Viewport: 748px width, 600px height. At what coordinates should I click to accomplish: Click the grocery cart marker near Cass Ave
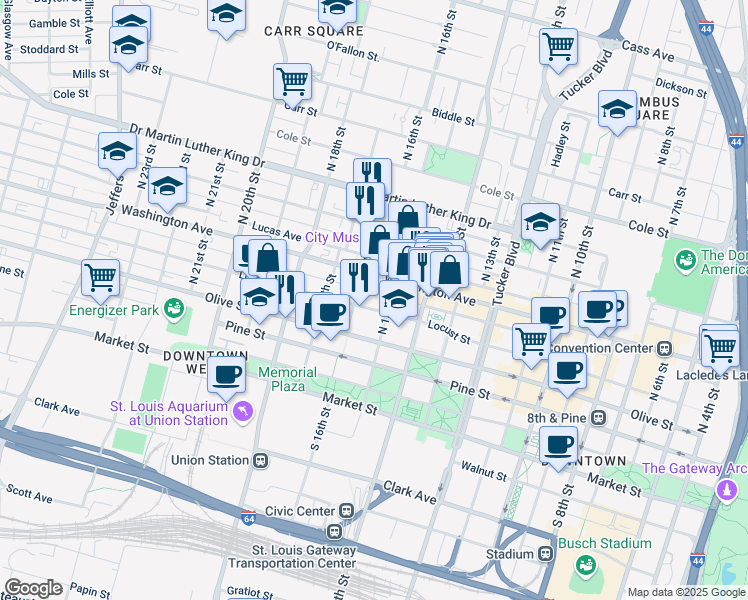click(558, 48)
